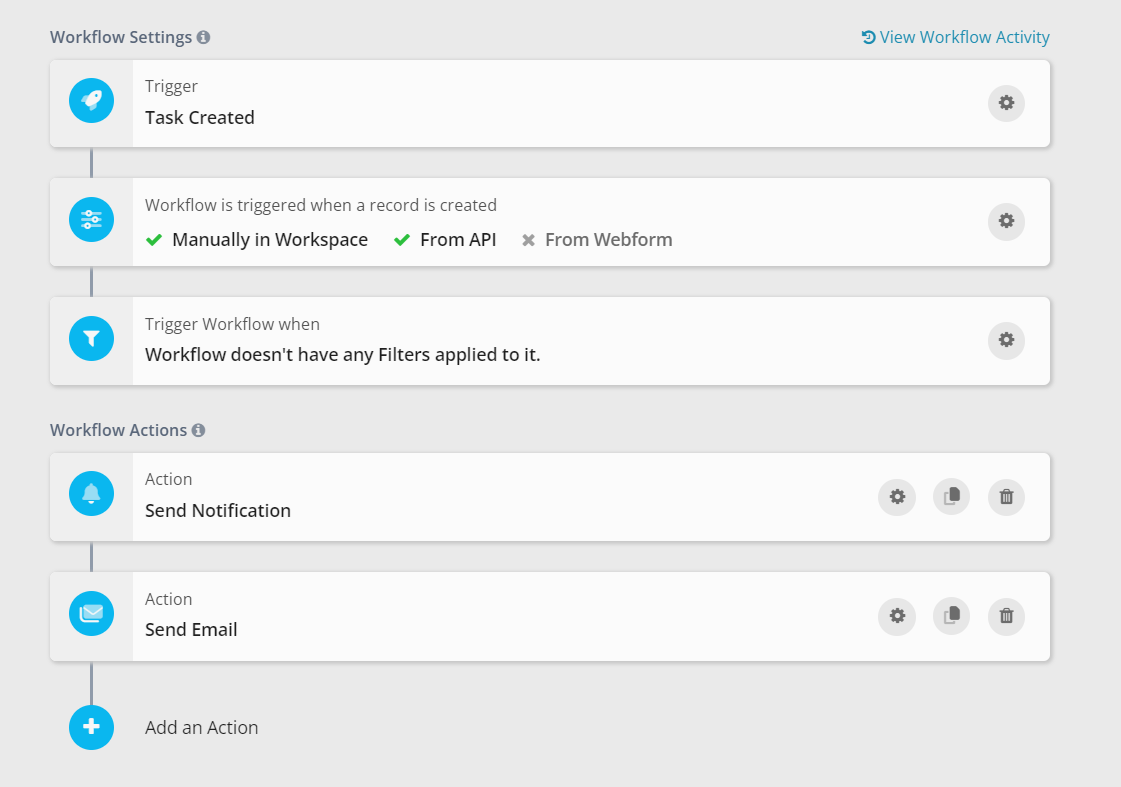Viewport: 1121px width, 787px height.
Task: Click the Add an Action plus button
Action: tap(91, 727)
